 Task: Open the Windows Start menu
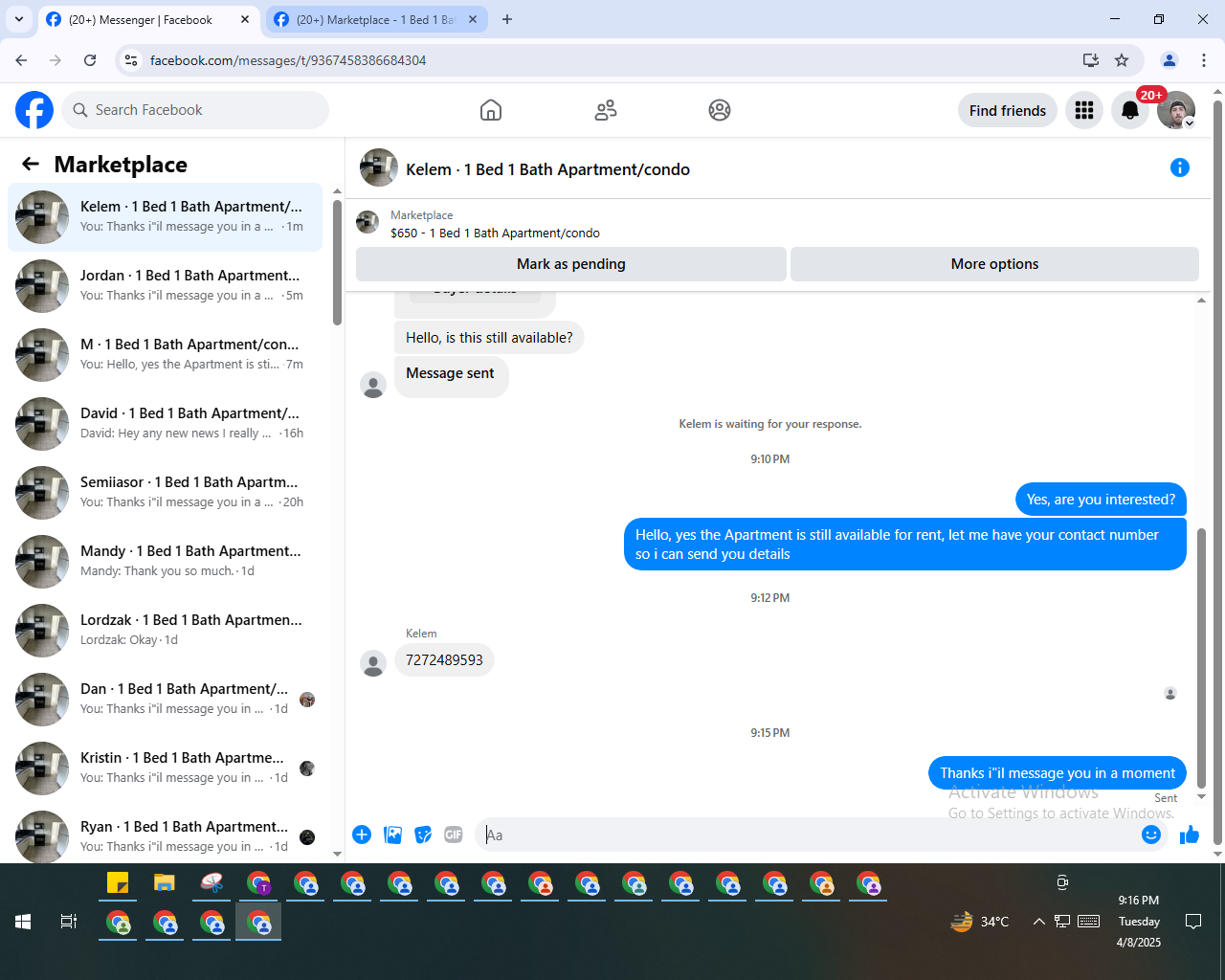tap(23, 922)
